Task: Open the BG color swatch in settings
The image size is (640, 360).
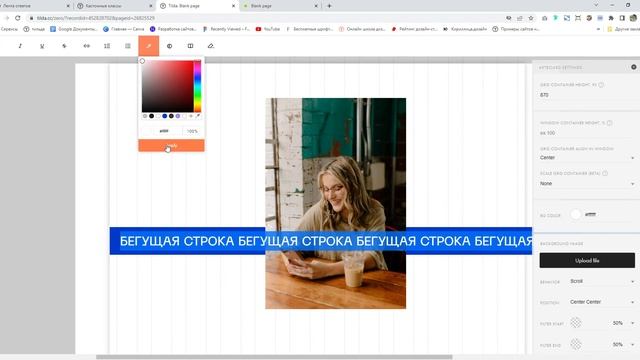Action: 576,214
